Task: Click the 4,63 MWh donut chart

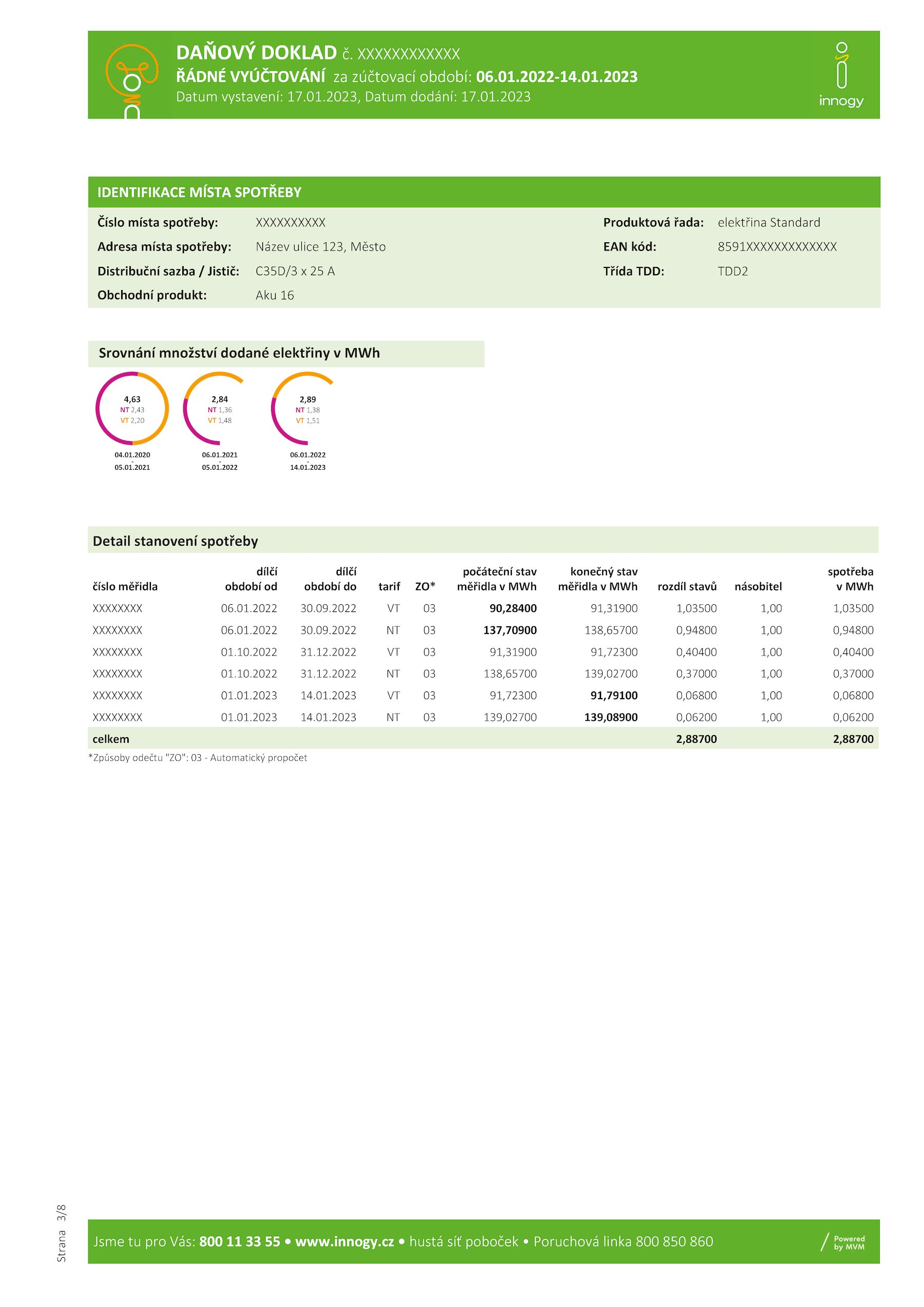Action: coord(132,409)
